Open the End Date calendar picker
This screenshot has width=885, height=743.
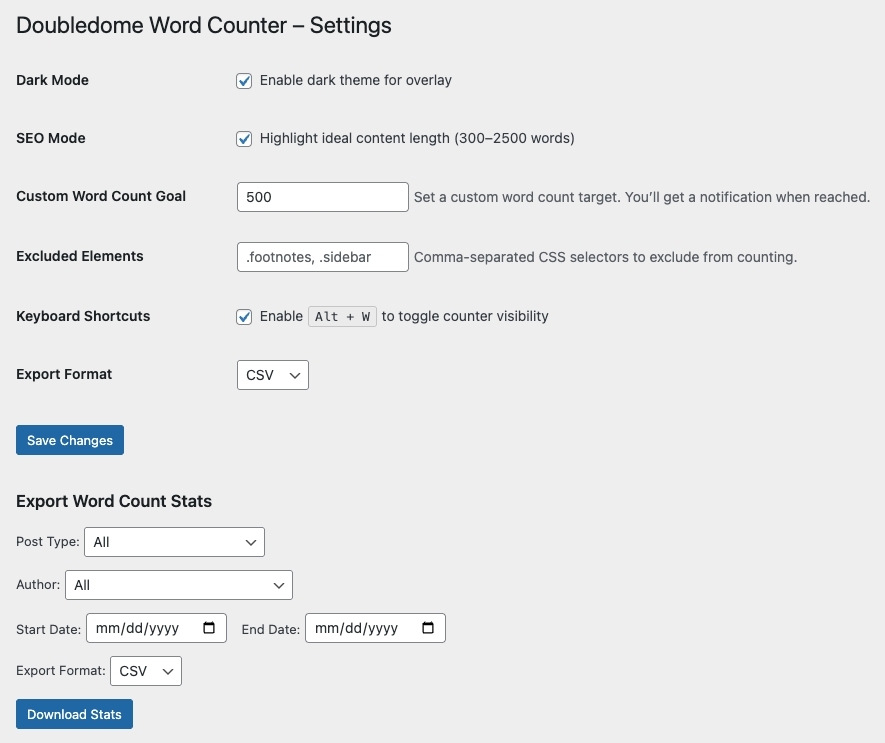point(428,628)
